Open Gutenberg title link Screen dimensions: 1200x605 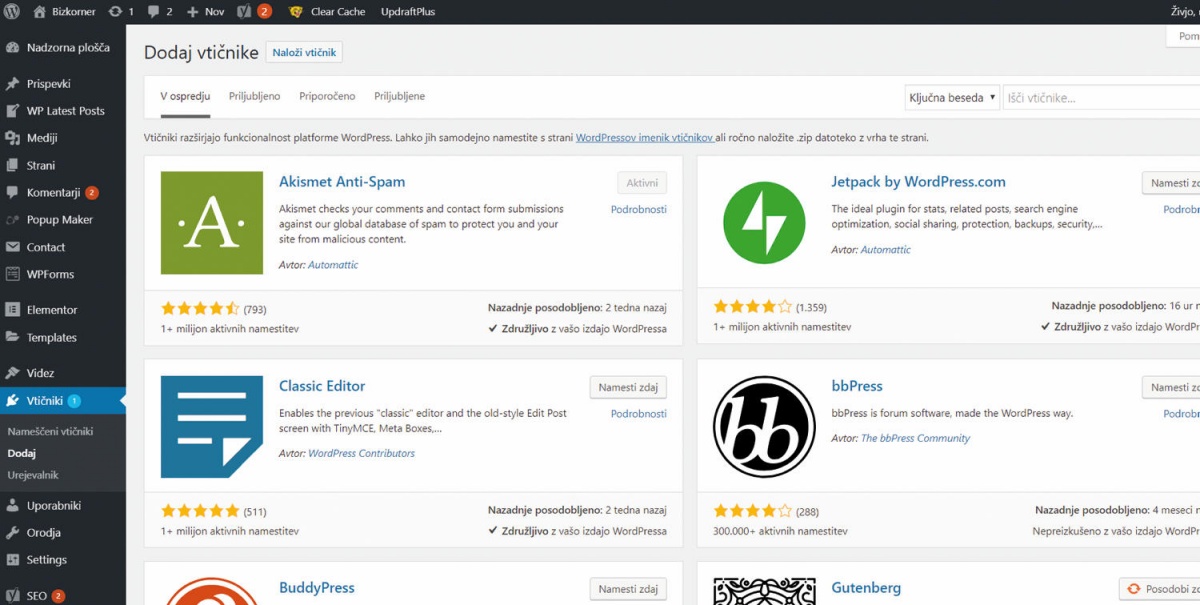click(x=866, y=588)
